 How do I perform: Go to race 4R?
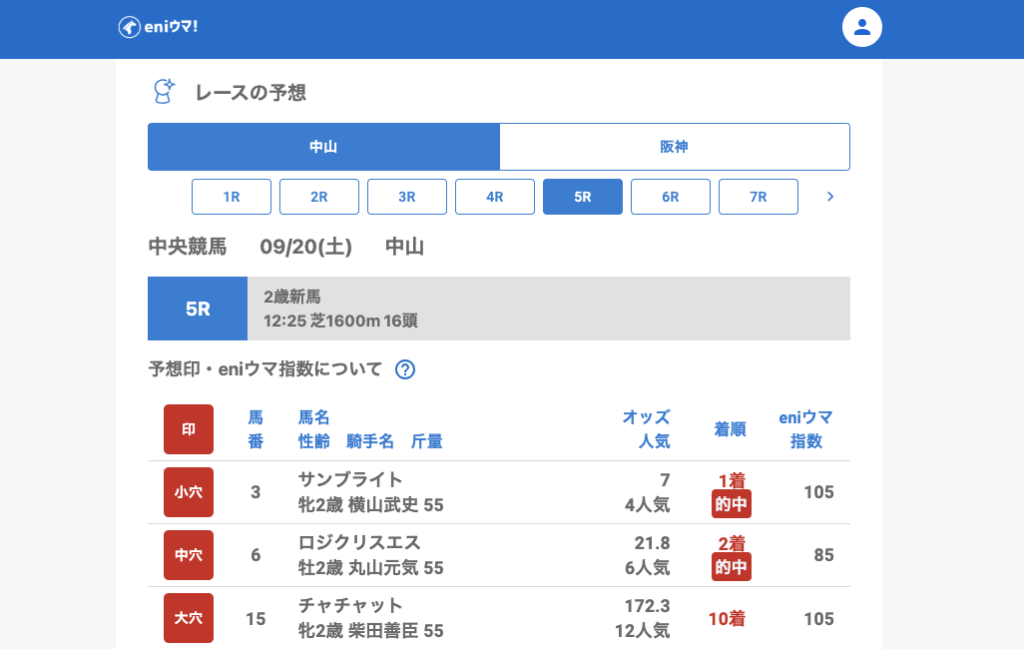pyautogui.click(x=495, y=197)
